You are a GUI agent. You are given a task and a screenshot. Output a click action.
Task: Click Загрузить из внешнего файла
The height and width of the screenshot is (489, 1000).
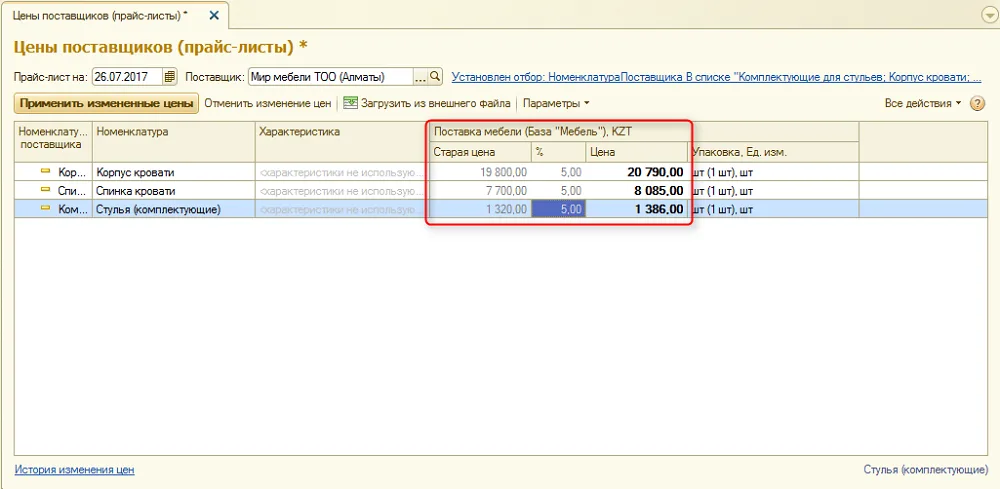coord(427,103)
